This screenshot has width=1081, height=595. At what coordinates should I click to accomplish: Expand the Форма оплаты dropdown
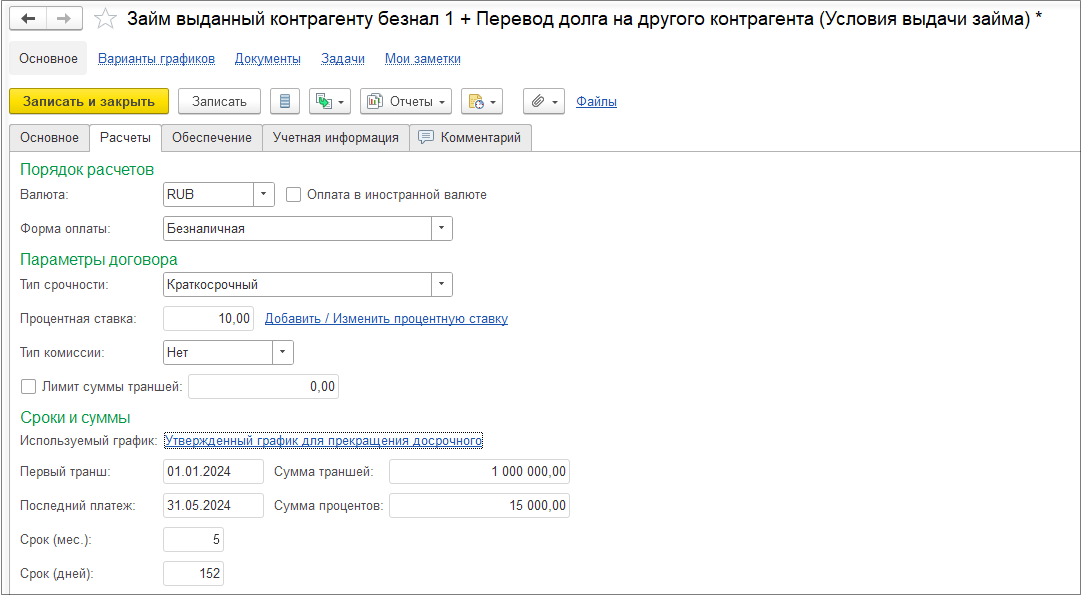click(x=442, y=229)
